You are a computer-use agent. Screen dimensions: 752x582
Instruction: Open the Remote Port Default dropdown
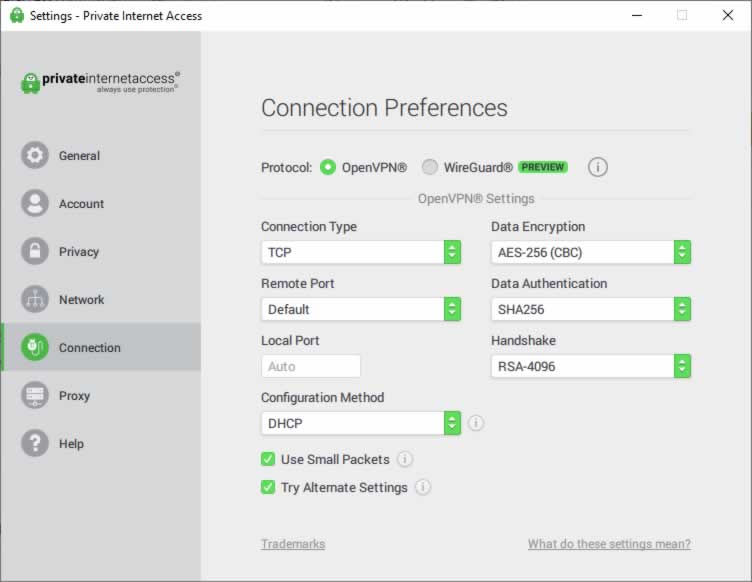coord(361,309)
